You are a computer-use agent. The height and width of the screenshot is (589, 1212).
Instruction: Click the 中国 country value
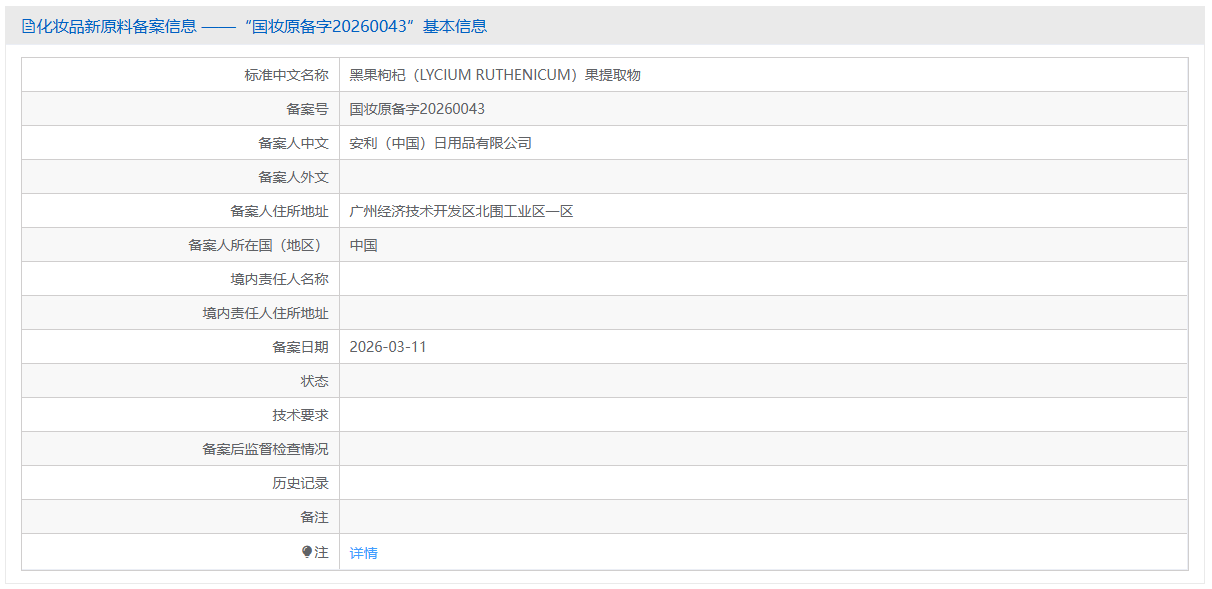[x=364, y=245]
